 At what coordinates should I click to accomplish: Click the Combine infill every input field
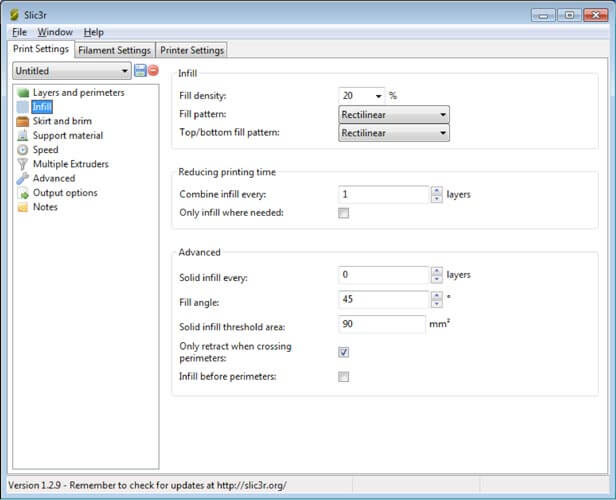click(x=383, y=194)
